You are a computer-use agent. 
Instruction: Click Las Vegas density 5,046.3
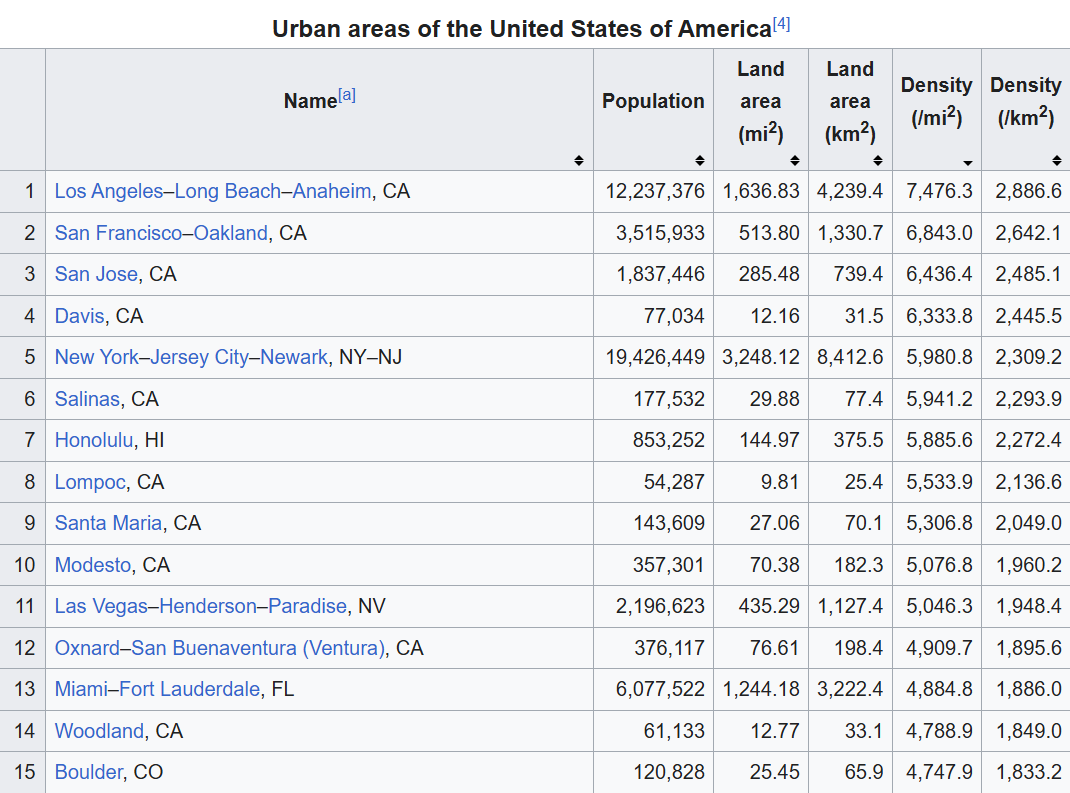point(939,606)
